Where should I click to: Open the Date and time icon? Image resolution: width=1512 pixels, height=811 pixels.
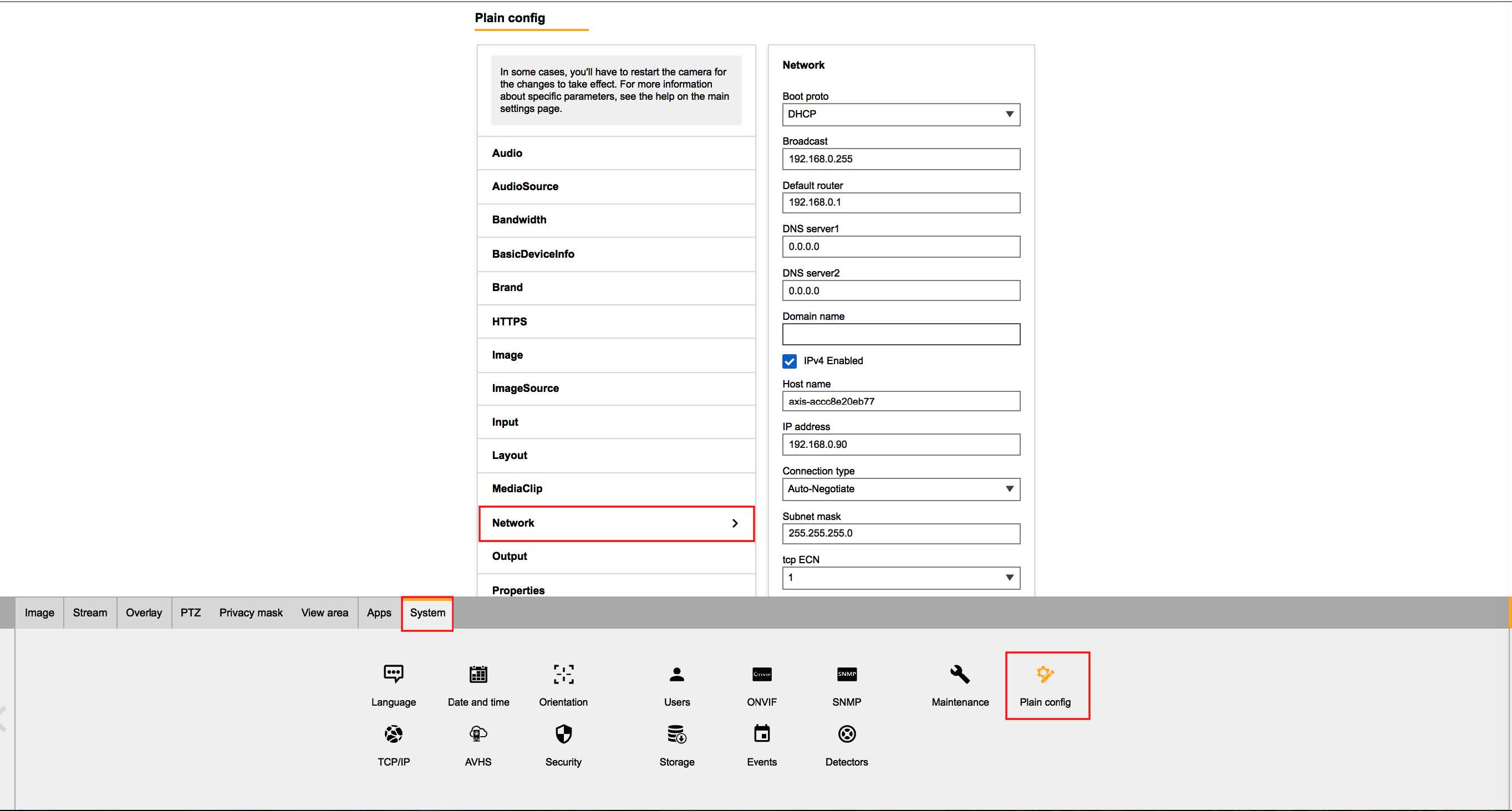(478, 674)
